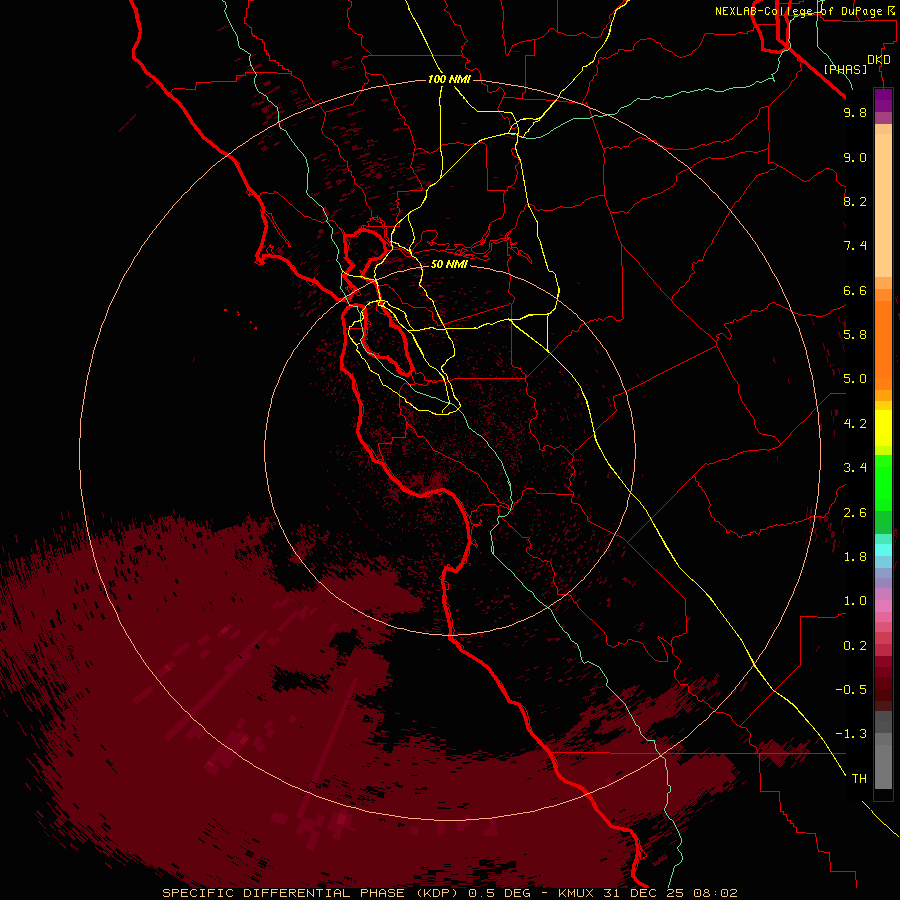Click the 1.0 scale value
The height and width of the screenshot is (900, 900).
click(855, 601)
